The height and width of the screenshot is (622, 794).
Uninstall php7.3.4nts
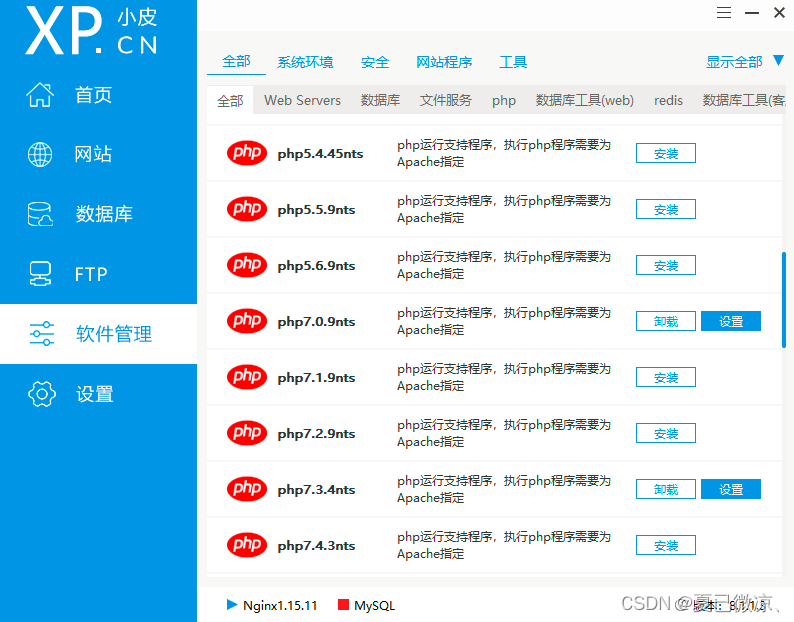click(x=666, y=489)
